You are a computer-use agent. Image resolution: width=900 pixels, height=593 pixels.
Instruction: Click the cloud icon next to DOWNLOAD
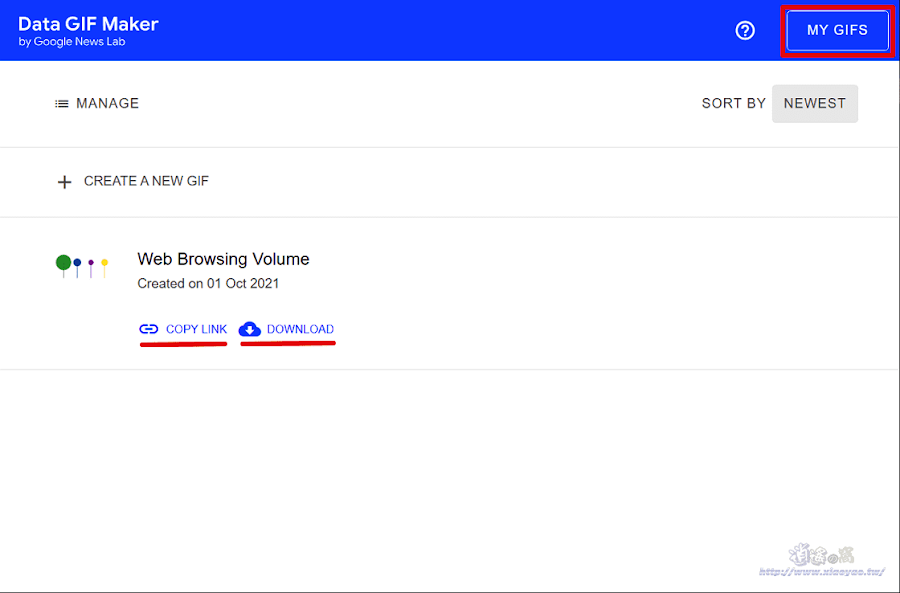[250, 329]
